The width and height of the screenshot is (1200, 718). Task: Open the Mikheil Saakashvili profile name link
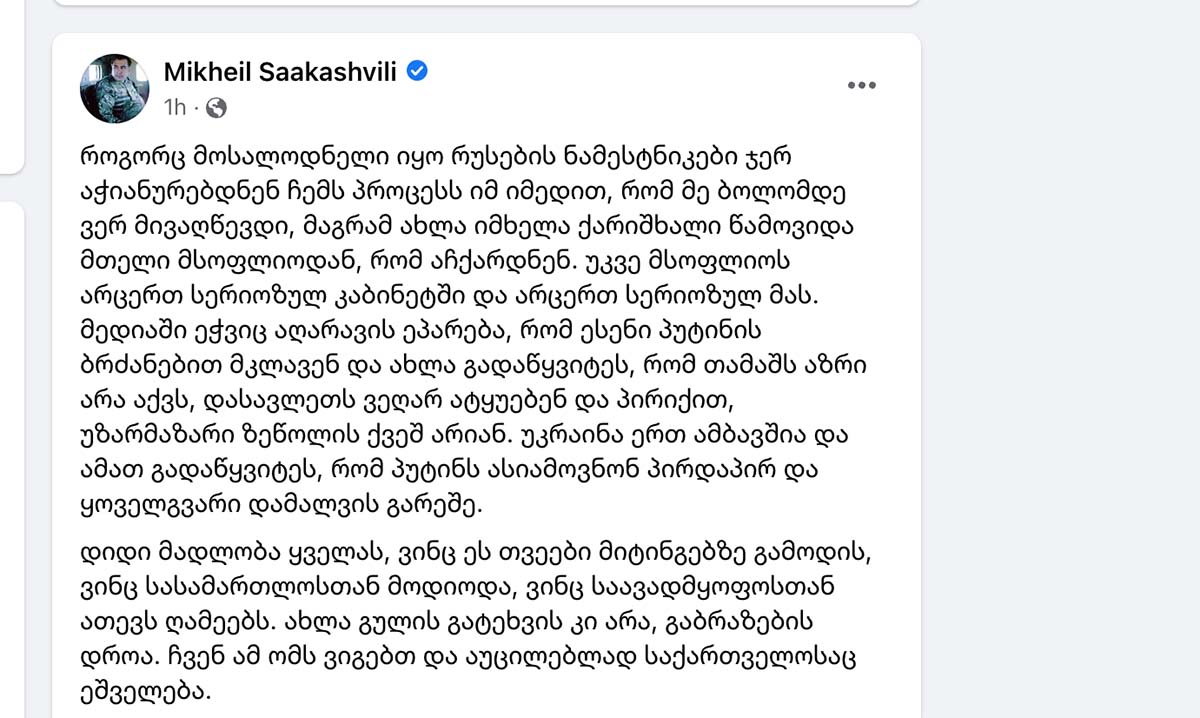click(x=280, y=72)
